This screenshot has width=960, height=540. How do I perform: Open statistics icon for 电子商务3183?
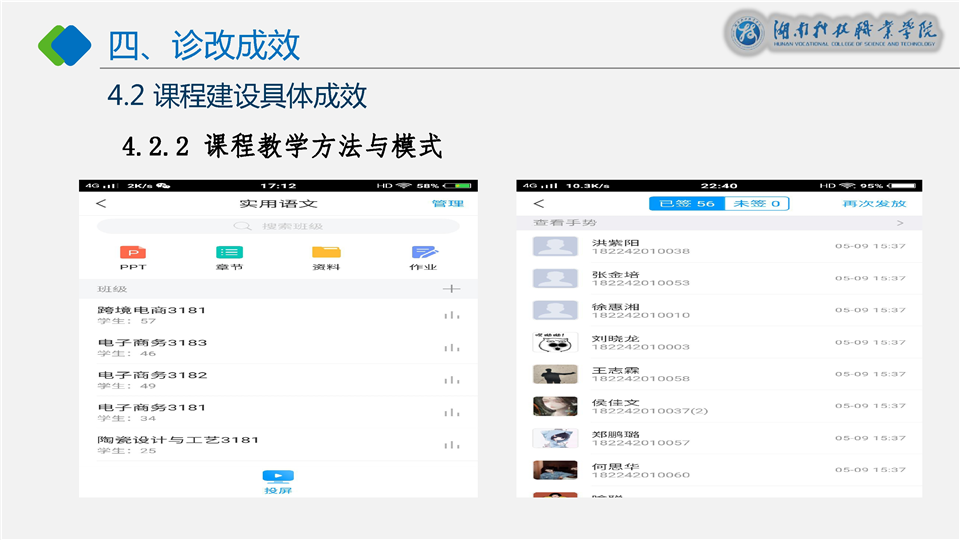click(x=452, y=348)
